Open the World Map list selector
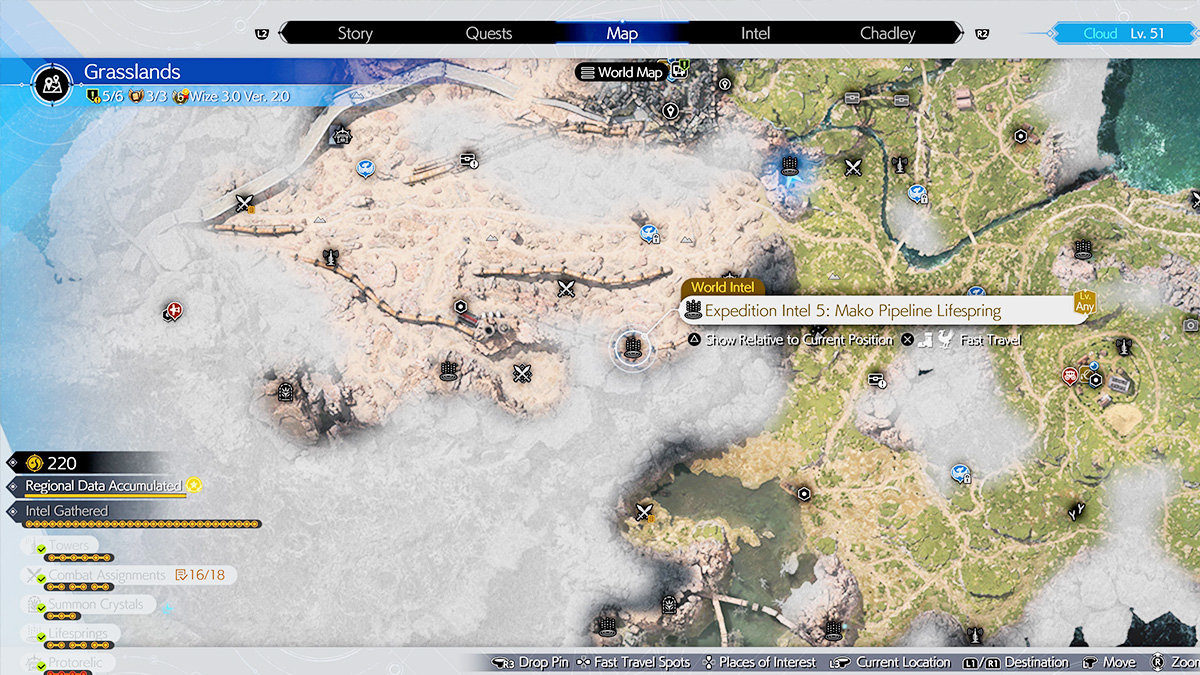Screen dimensions: 1200x675 621,72
